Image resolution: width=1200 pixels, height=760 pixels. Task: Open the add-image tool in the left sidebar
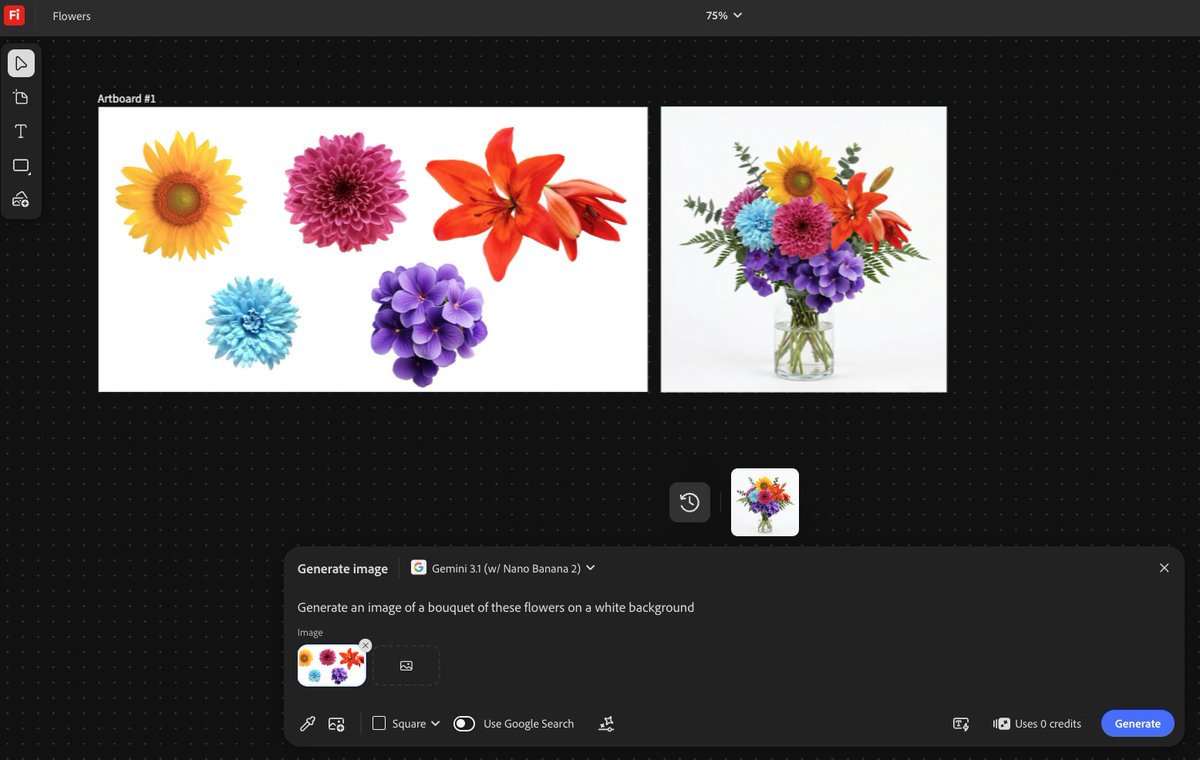[x=21, y=198]
